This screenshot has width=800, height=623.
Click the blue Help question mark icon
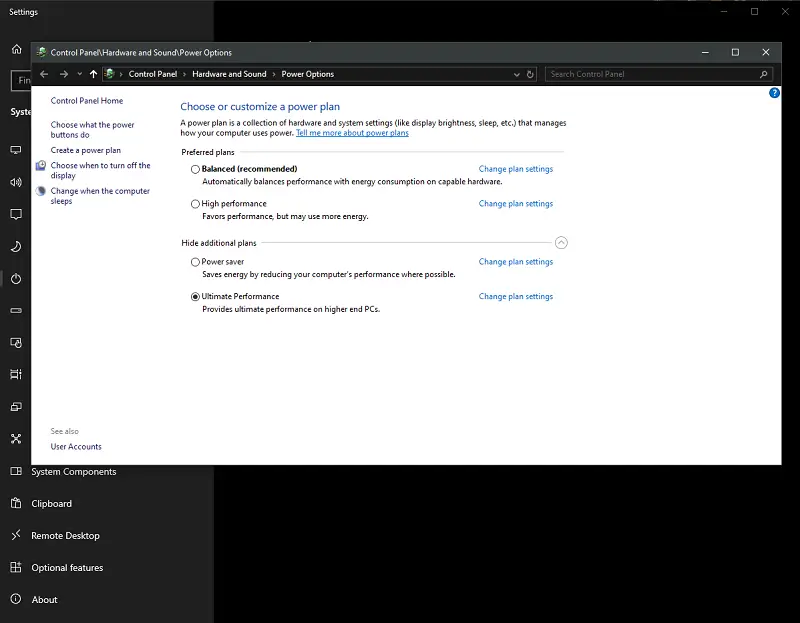774,92
